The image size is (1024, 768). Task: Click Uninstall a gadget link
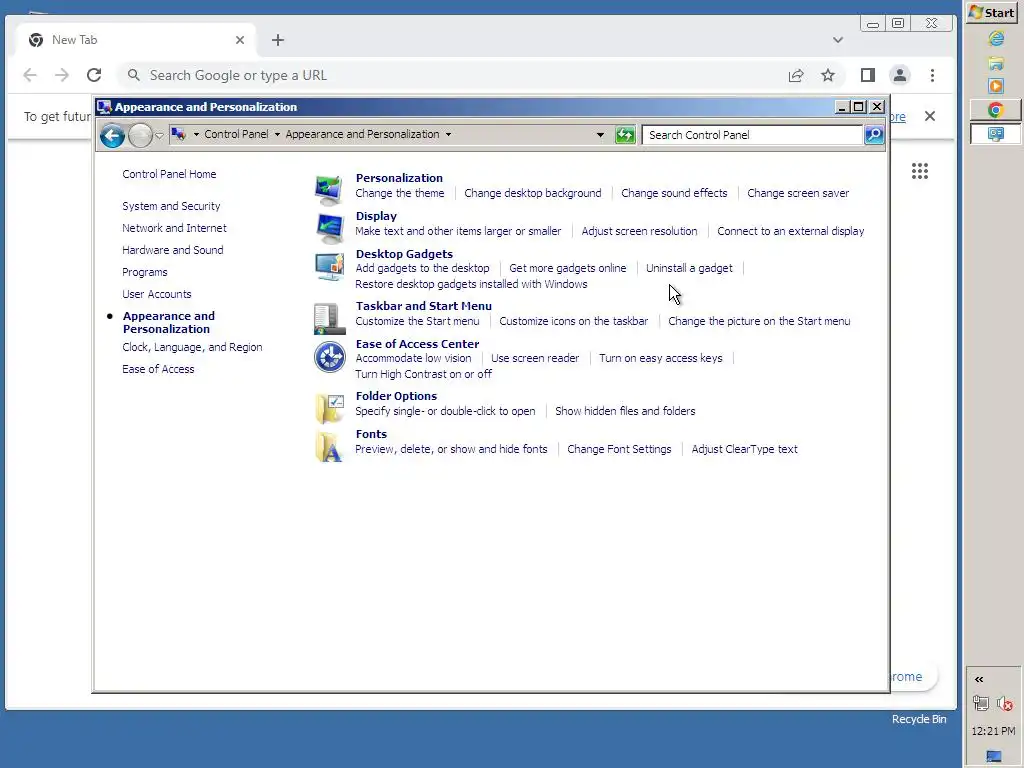(689, 268)
